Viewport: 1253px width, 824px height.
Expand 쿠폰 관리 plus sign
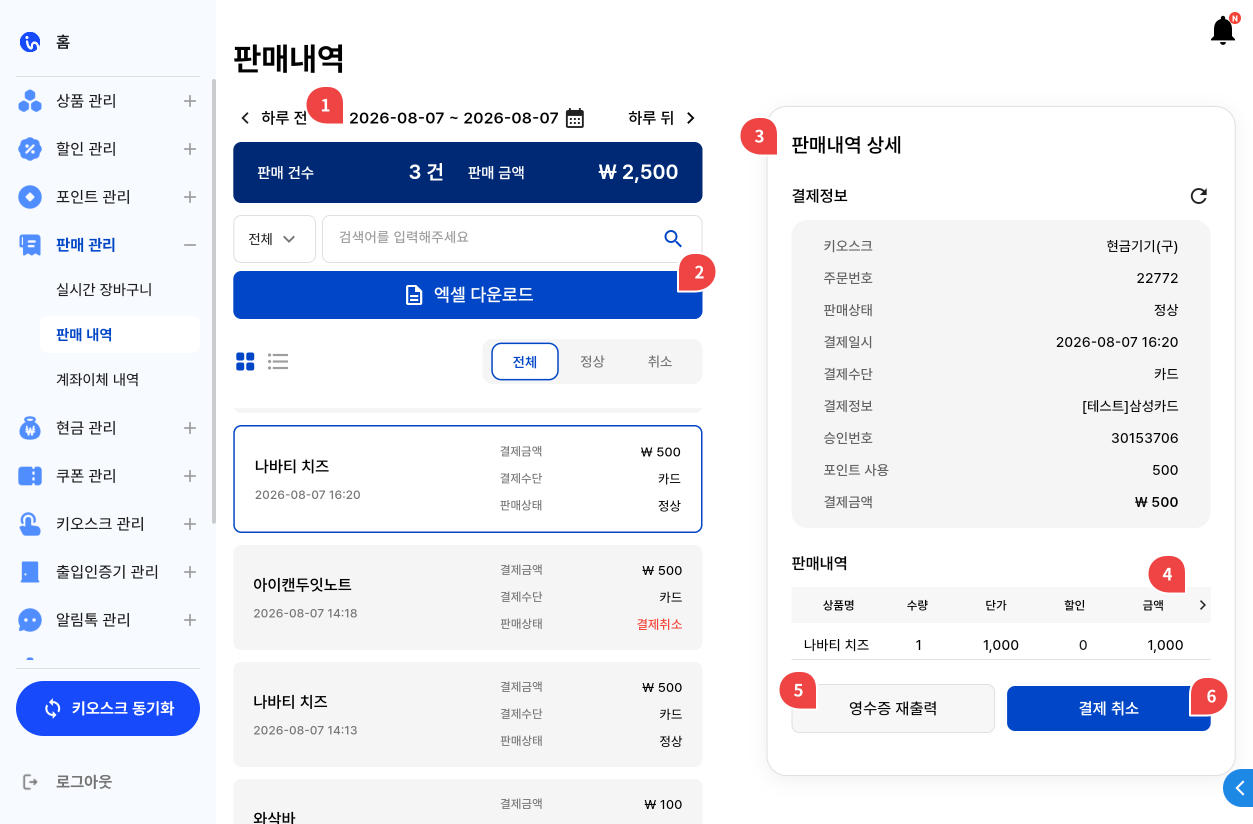pyautogui.click(x=190, y=476)
